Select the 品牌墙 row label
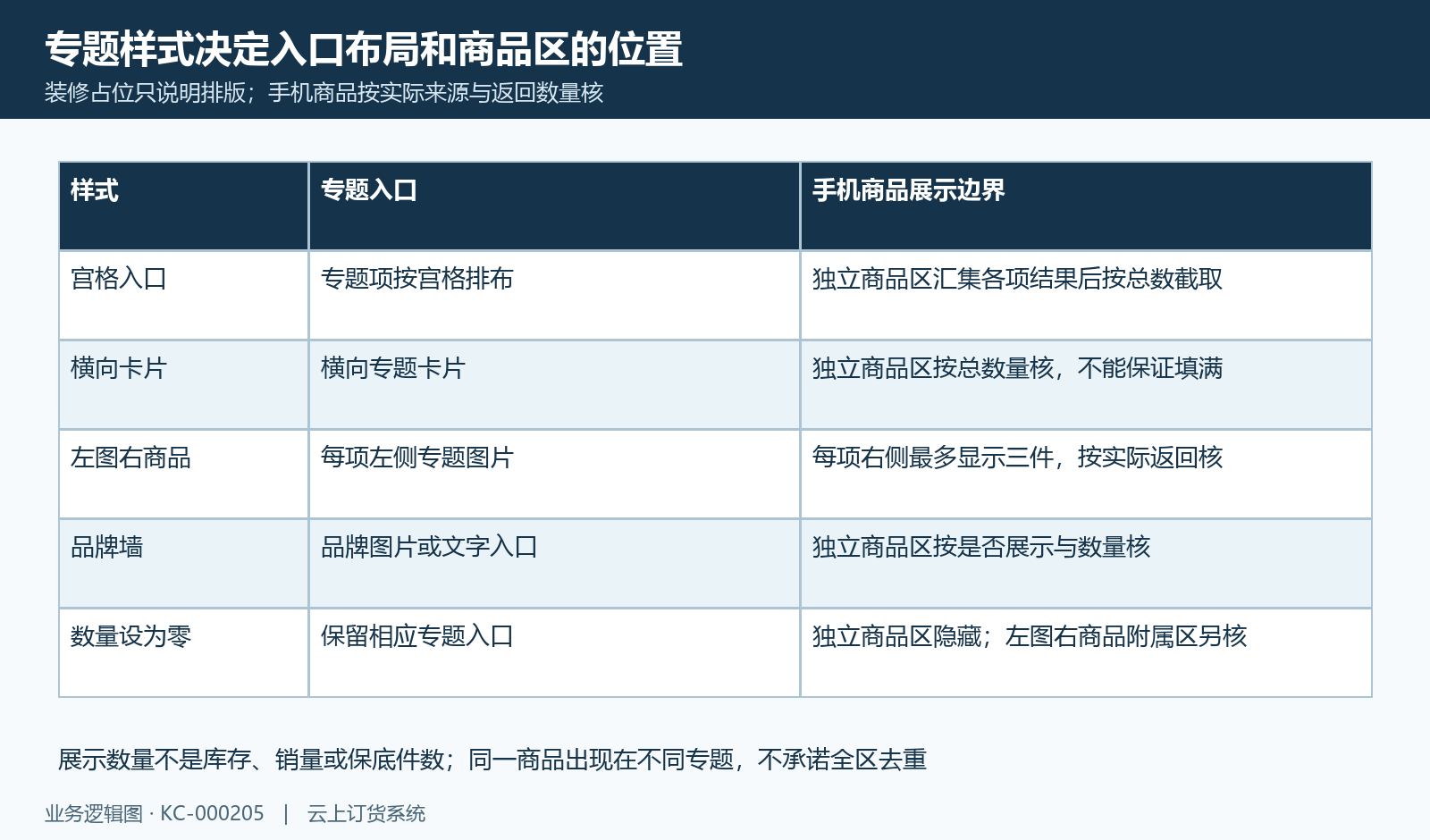 (183, 563)
